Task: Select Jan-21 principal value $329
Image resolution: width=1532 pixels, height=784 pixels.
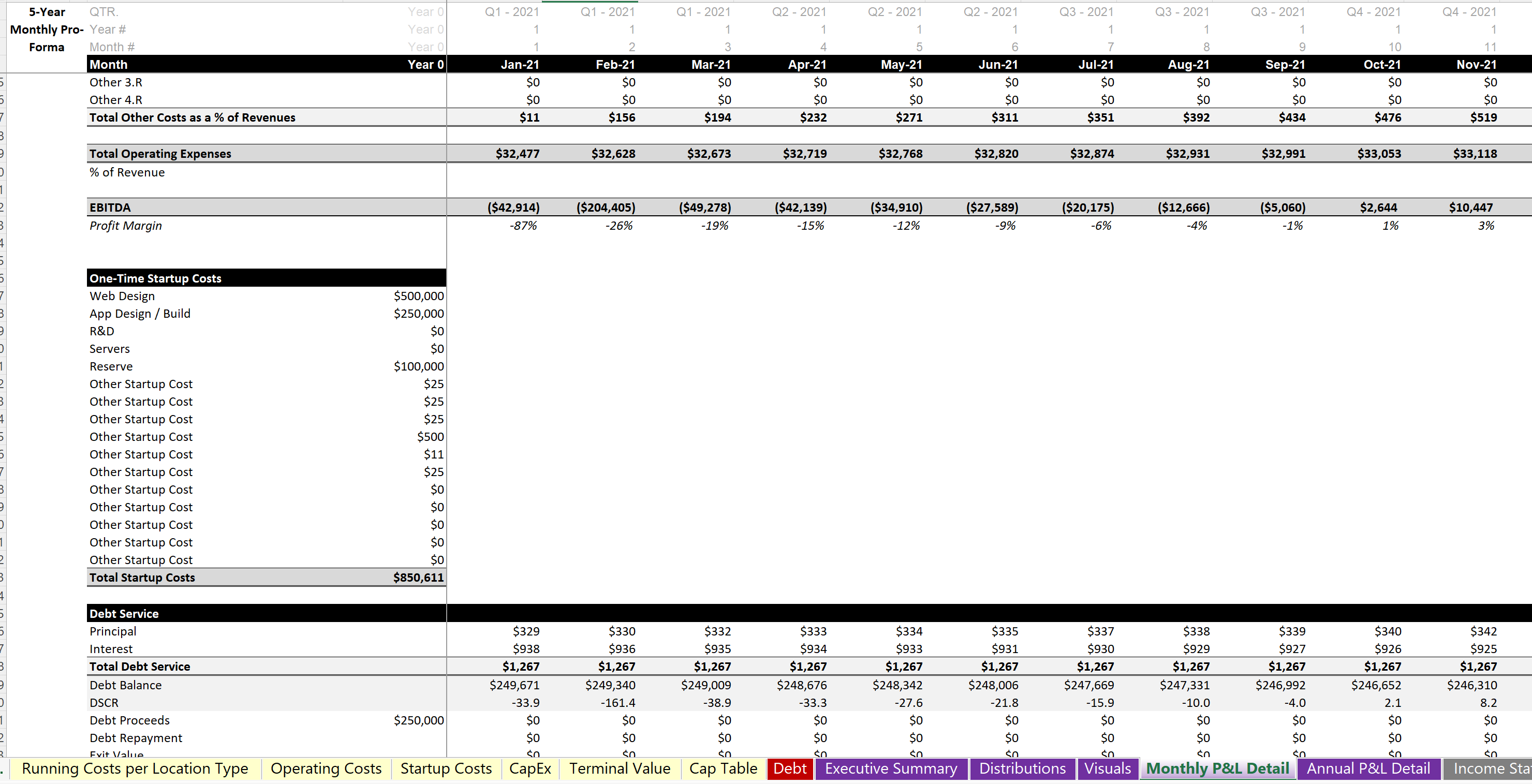Action: (x=526, y=631)
